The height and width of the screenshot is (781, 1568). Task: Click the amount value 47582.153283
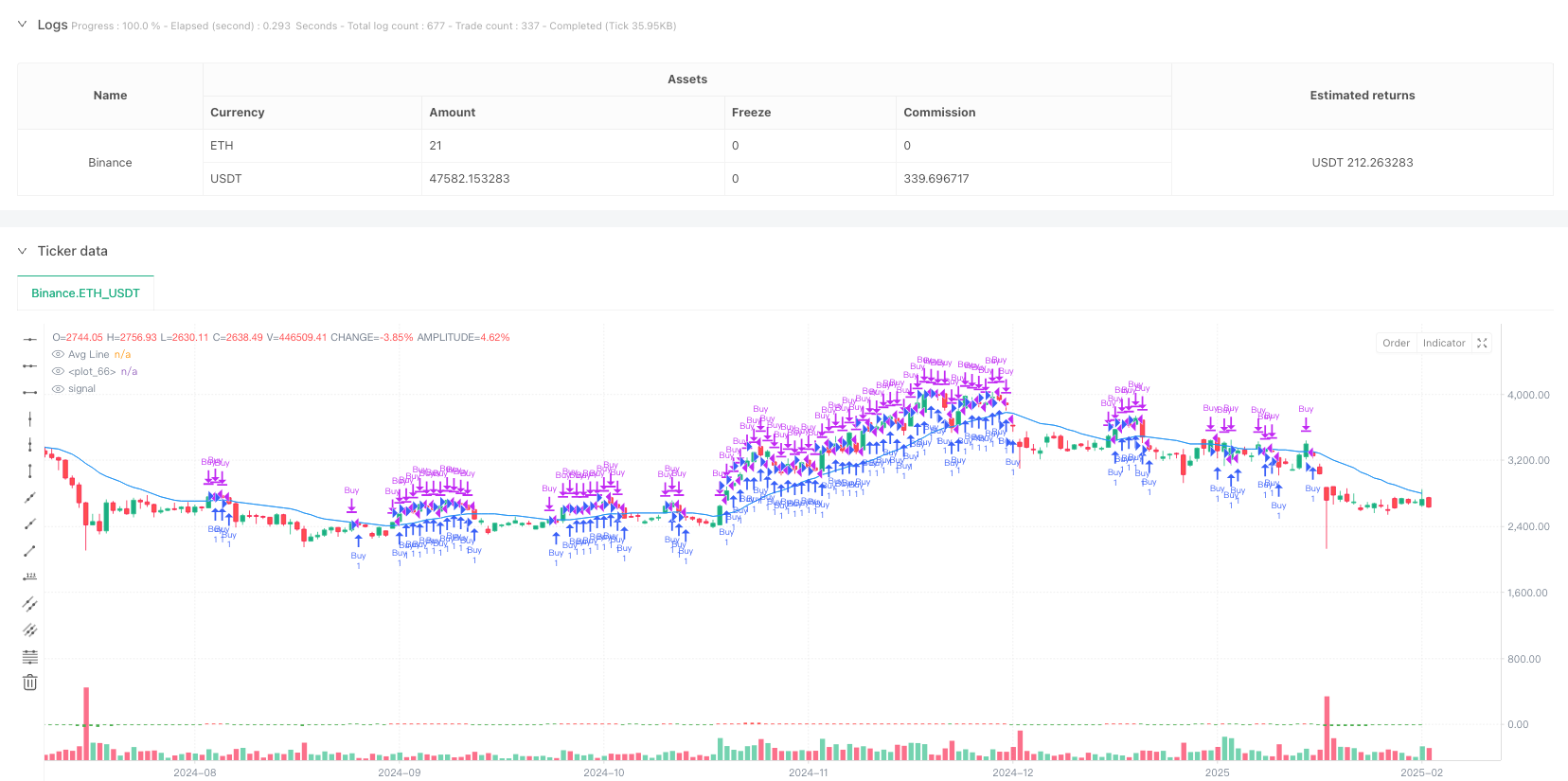click(x=470, y=179)
